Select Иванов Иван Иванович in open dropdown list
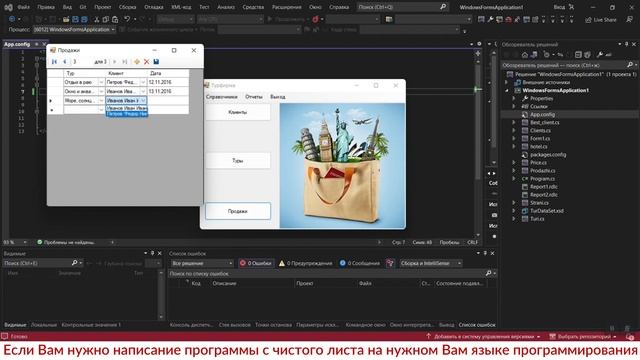Image resolution: width=640 pixels, height=360 pixels. point(127,108)
